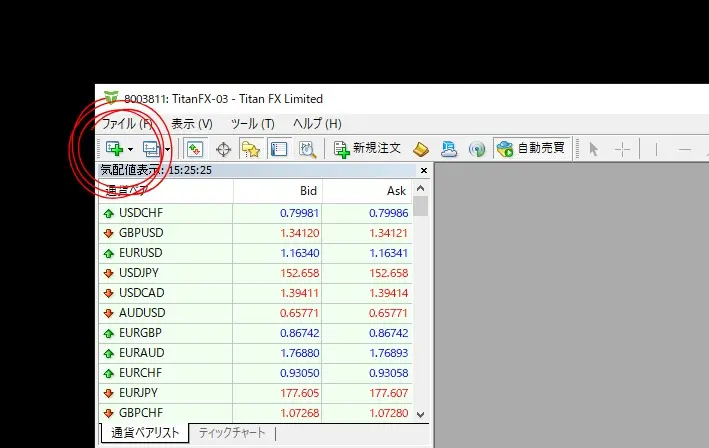The image size is (709, 448).
Task: Click the MetaEditor yellow book icon
Action: pos(421,149)
